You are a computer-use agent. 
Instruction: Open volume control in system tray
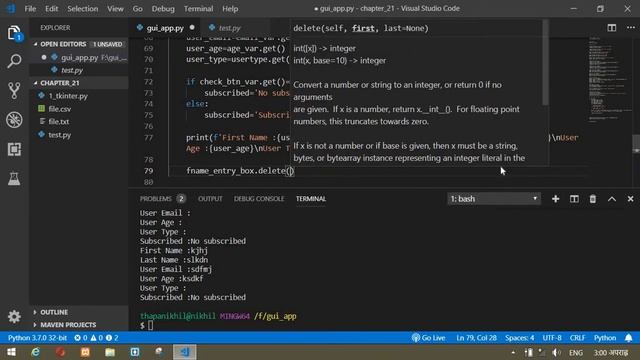(556, 352)
